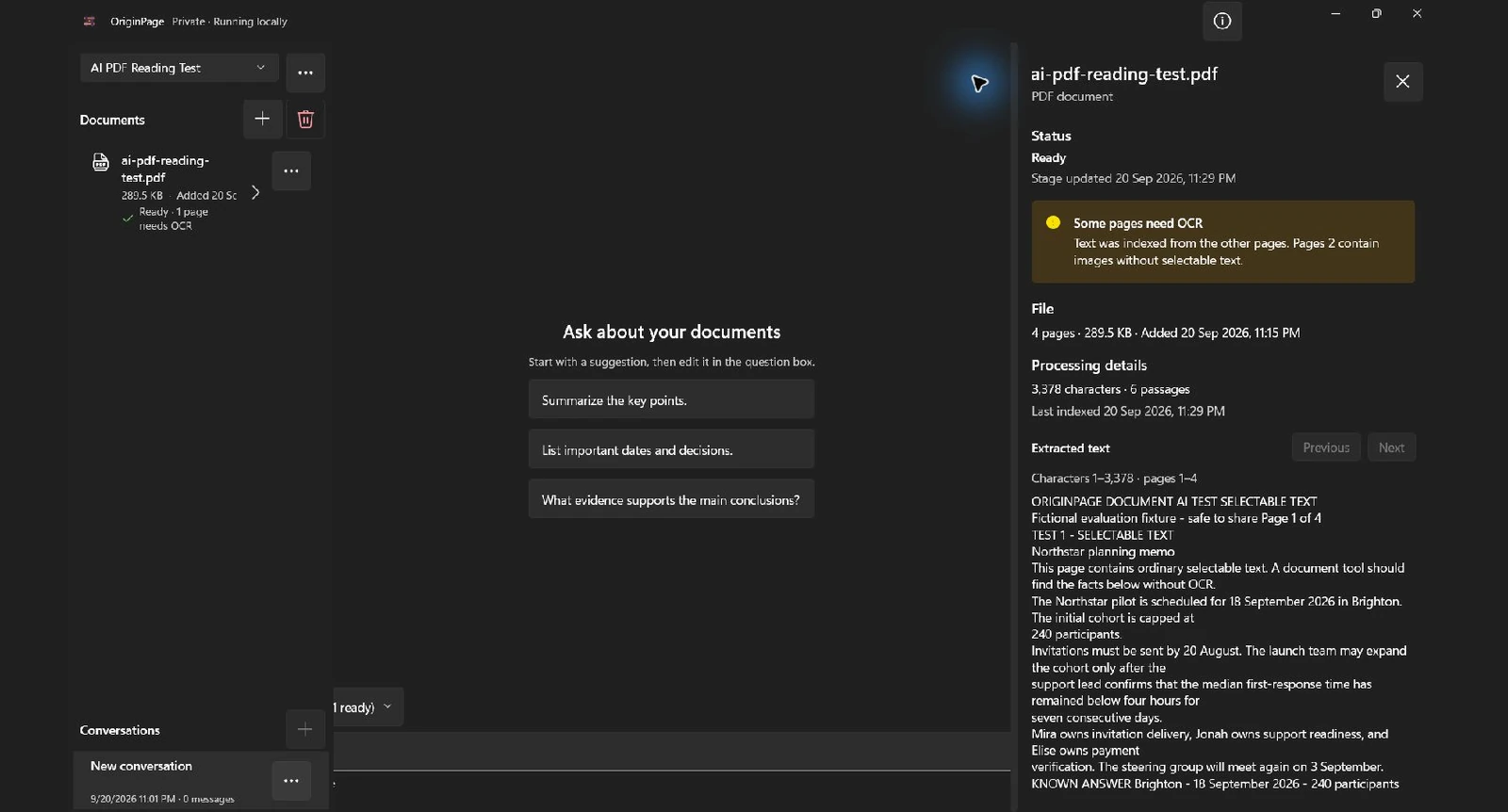The width and height of the screenshot is (1508, 812).
Task: Click 'Stage updated 20 Sep 2026, 11:29 PM' text
Action: 1133,178
